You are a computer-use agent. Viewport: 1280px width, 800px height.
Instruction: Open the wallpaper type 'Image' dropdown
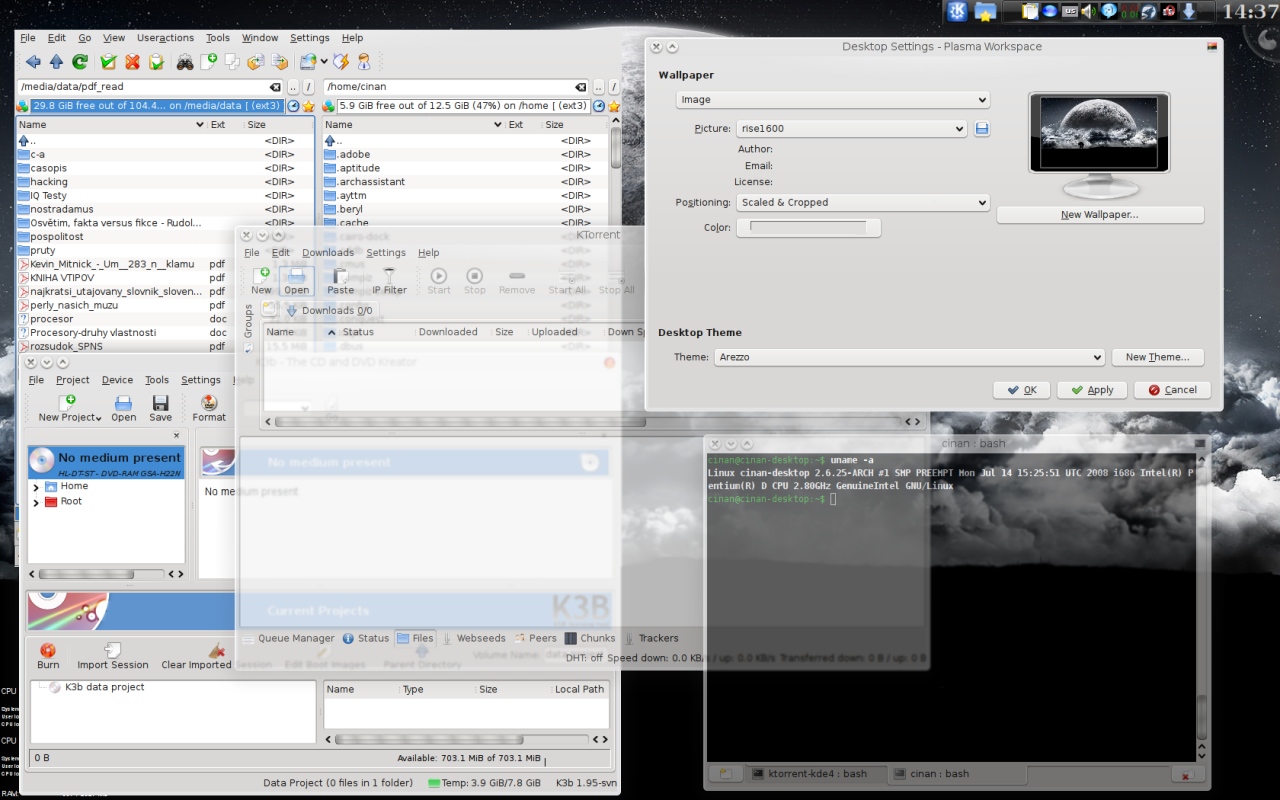pos(833,100)
